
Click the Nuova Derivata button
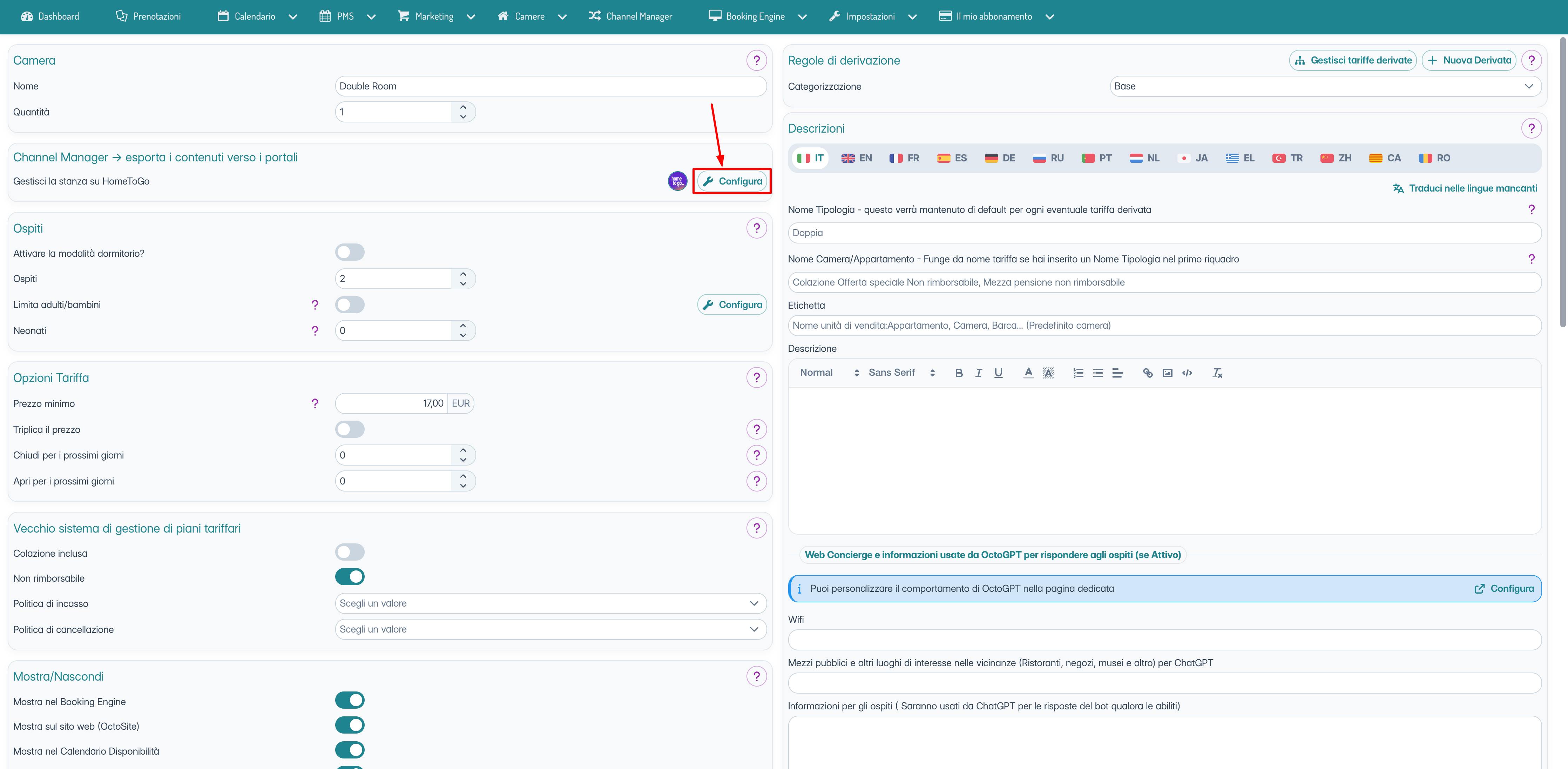[x=1469, y=60]
